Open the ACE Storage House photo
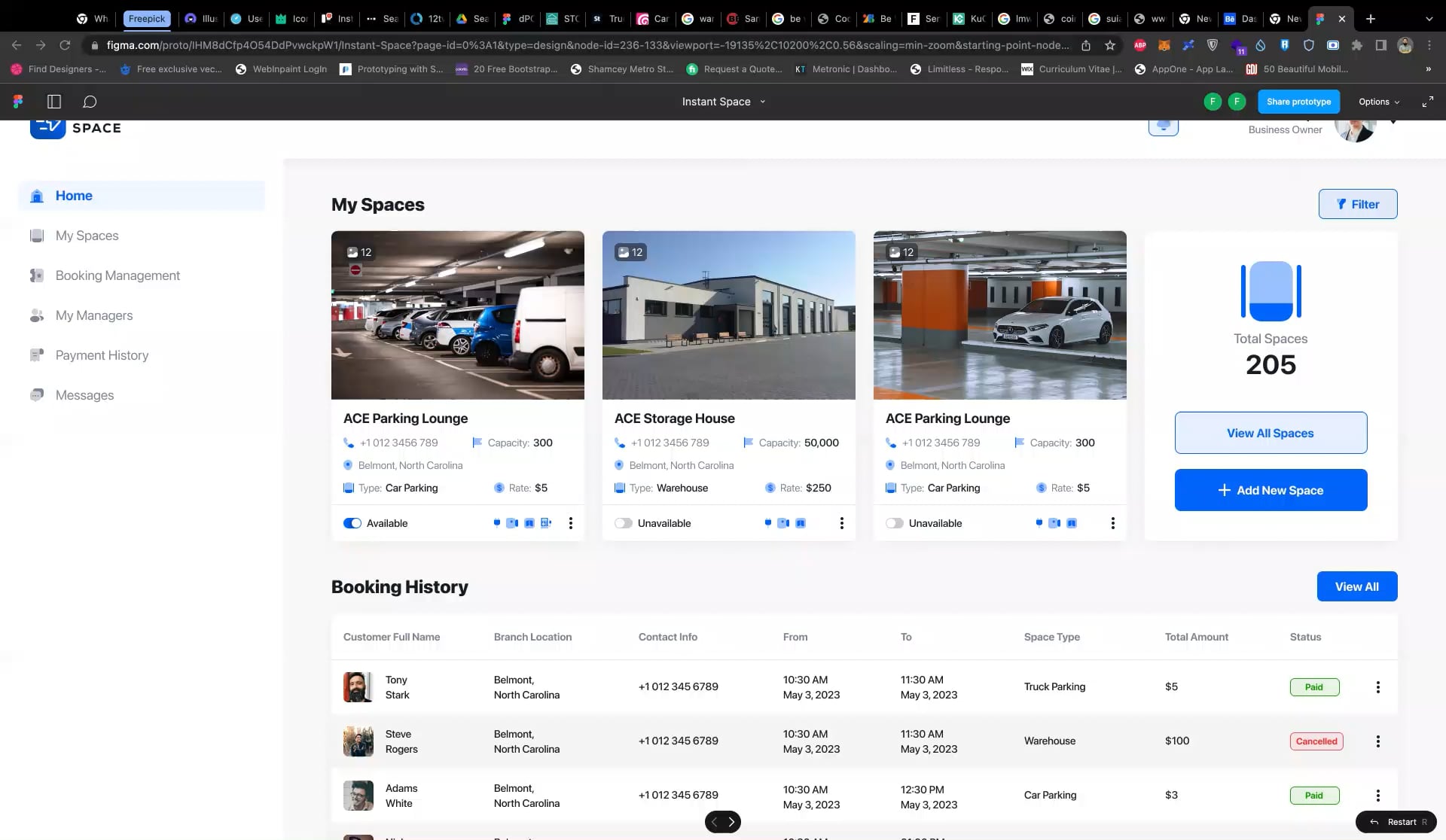Screen dimensions: 1446x840 point(729,315)
